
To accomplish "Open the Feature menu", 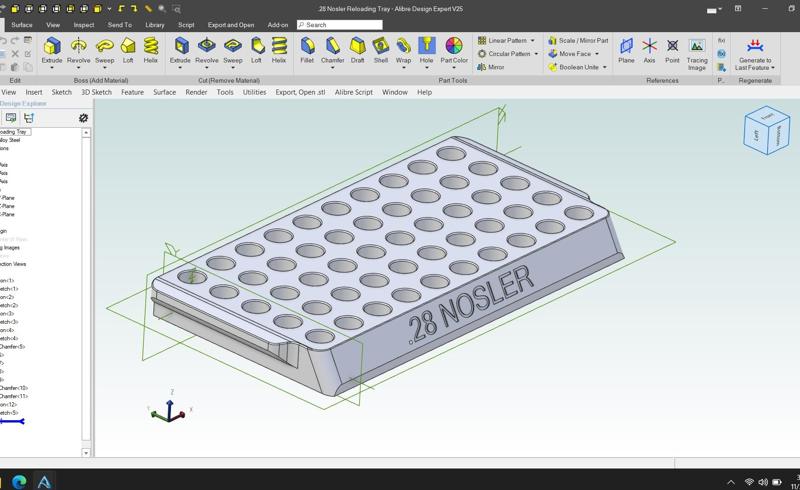I will 132,92.
